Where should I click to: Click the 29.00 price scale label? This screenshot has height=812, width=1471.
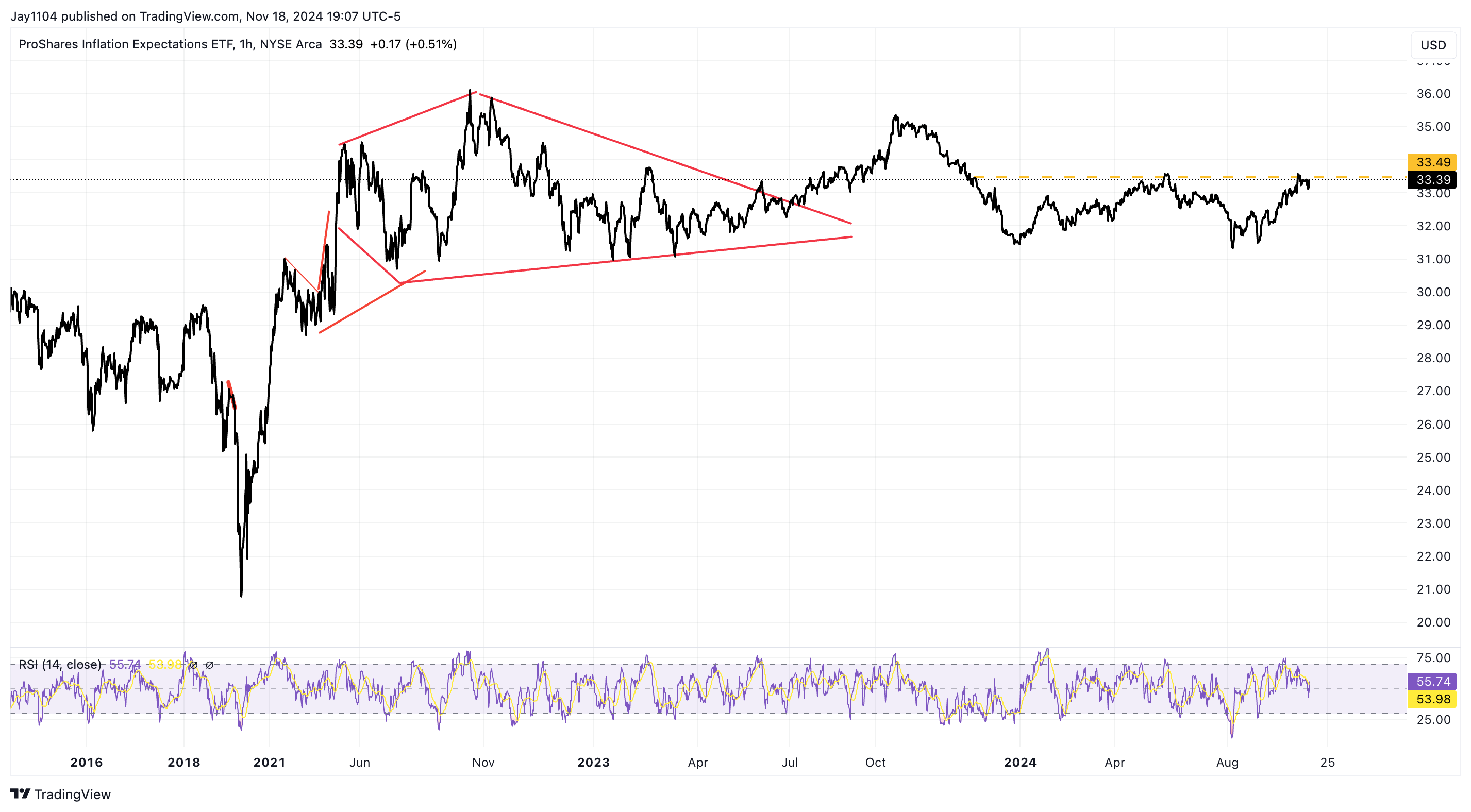[x=1433, y=325]
